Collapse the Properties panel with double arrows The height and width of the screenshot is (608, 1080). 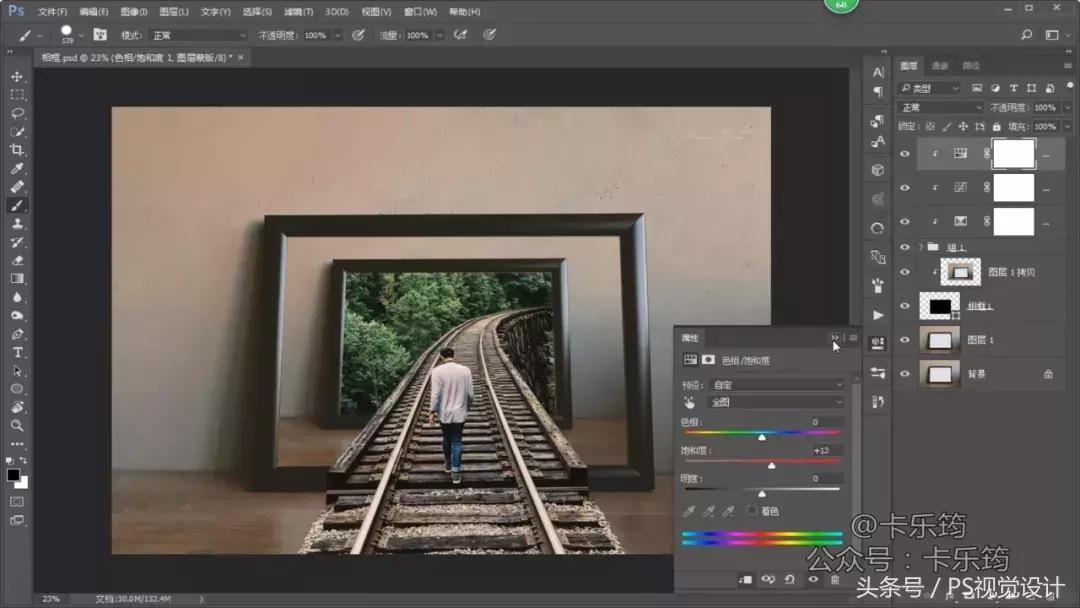(x=834, y=338)
